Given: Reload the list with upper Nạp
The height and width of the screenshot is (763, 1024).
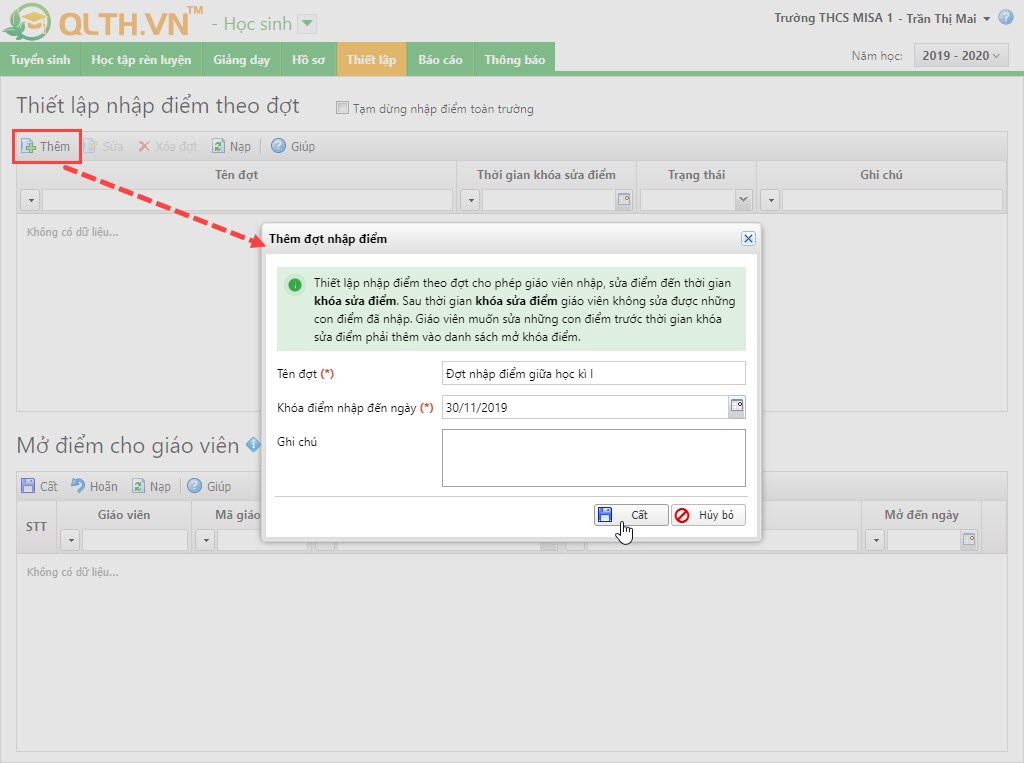Looking at the screenshot, I should (232, 146).
